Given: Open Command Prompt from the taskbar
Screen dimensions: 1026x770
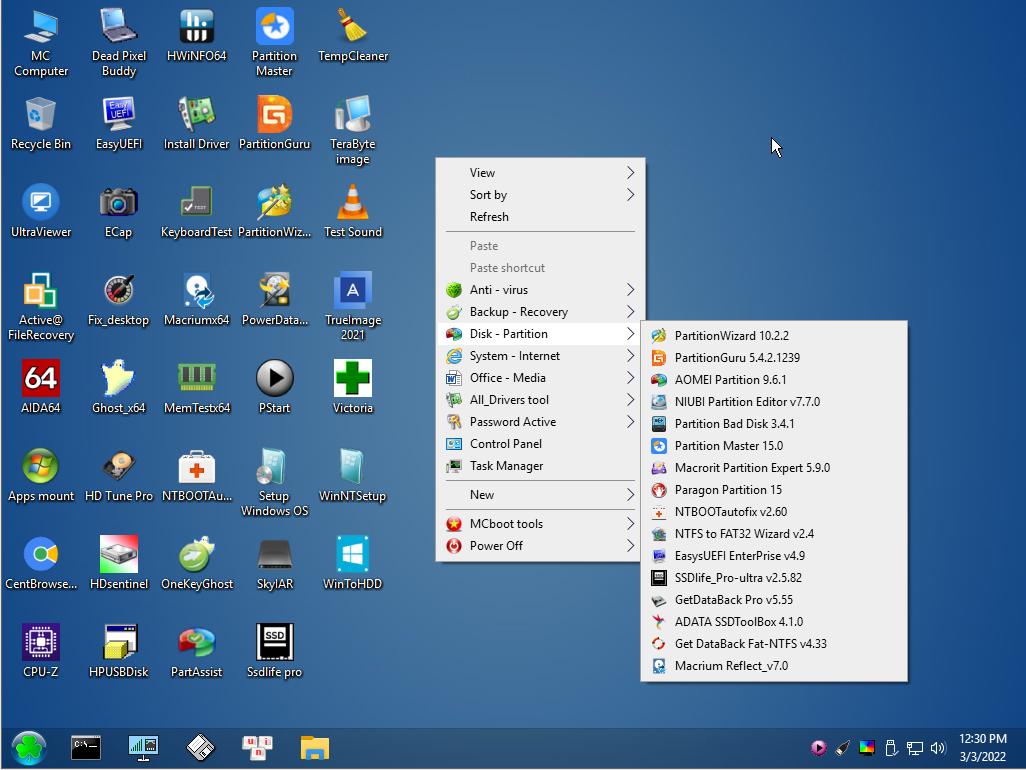Looking at the screenshot, I should coord(87,746).
